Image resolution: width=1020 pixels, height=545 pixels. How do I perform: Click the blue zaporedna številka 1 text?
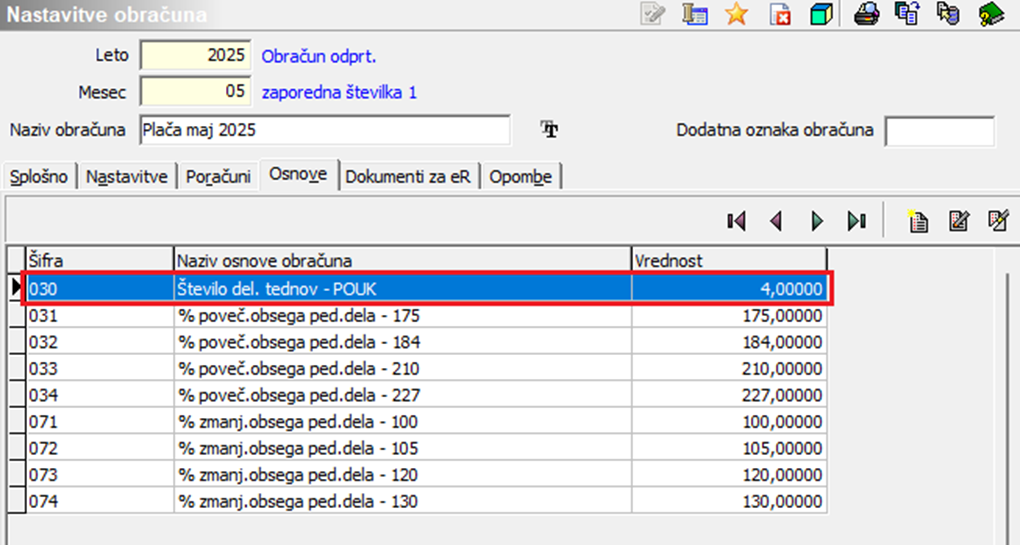click(x=339, y=92)
